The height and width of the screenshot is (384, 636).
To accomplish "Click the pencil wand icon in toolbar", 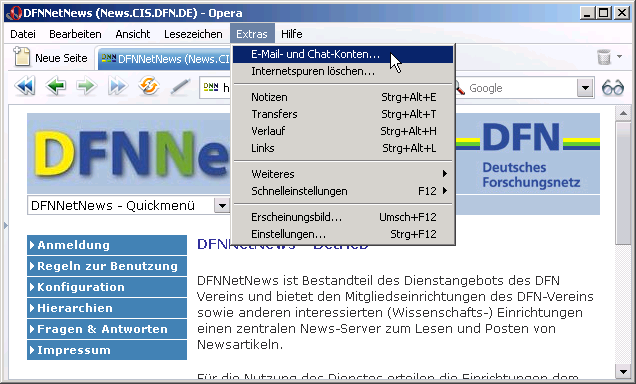I will coord(180,86).
